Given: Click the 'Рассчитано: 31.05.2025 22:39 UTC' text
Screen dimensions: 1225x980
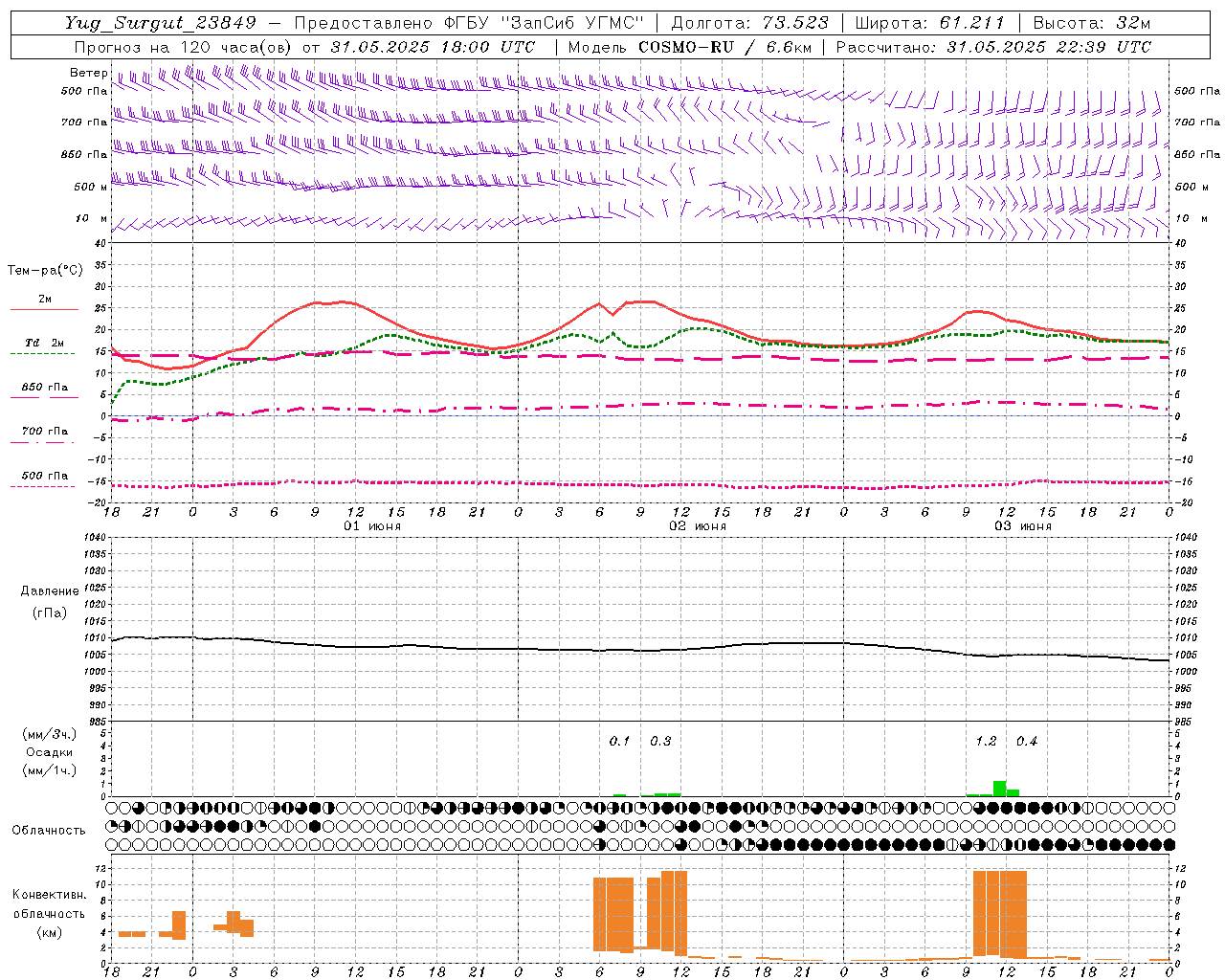Looking at the screenshot, I should click(993, 47).
